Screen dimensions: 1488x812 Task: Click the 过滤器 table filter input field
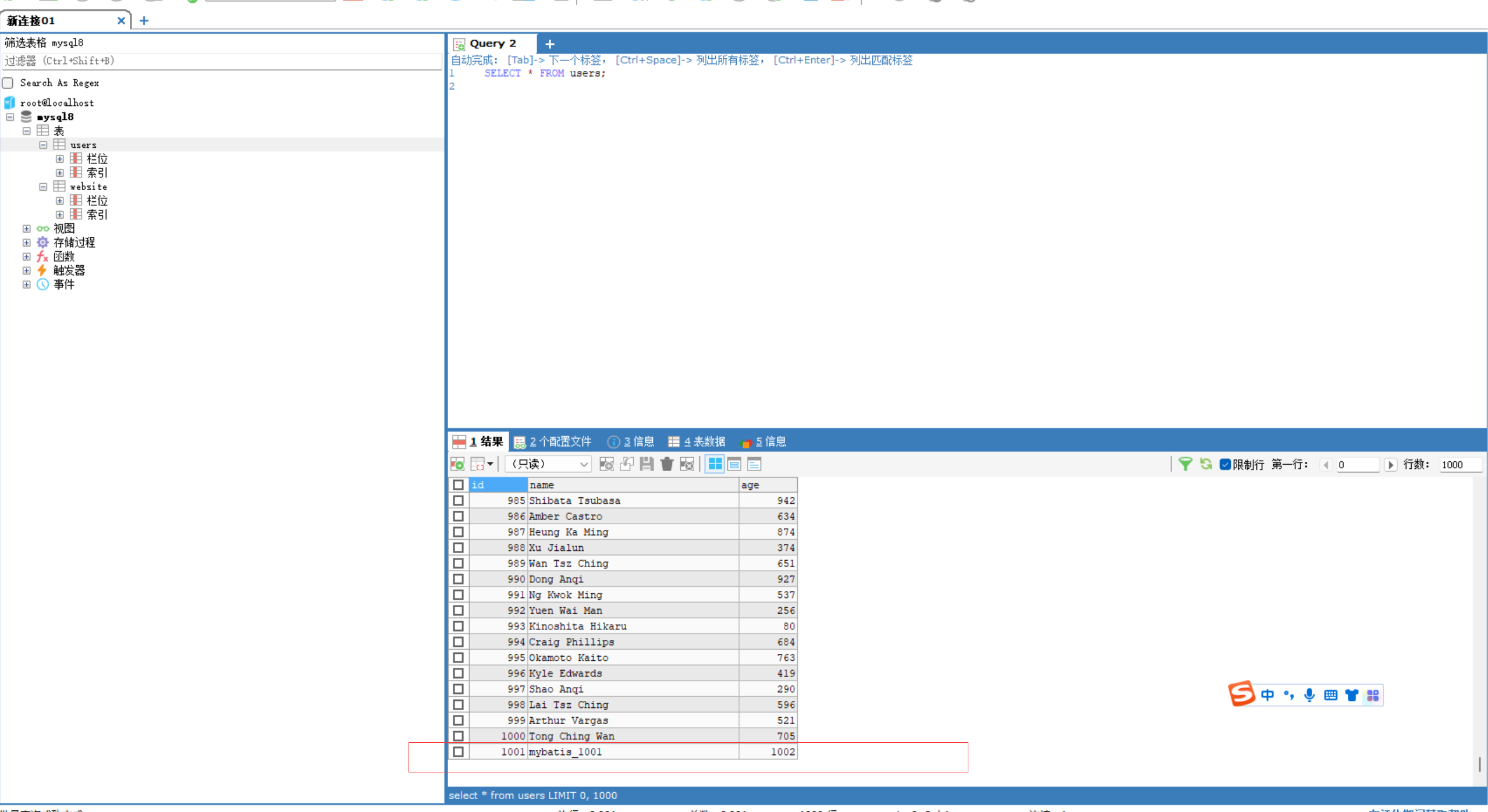point(221,61)
